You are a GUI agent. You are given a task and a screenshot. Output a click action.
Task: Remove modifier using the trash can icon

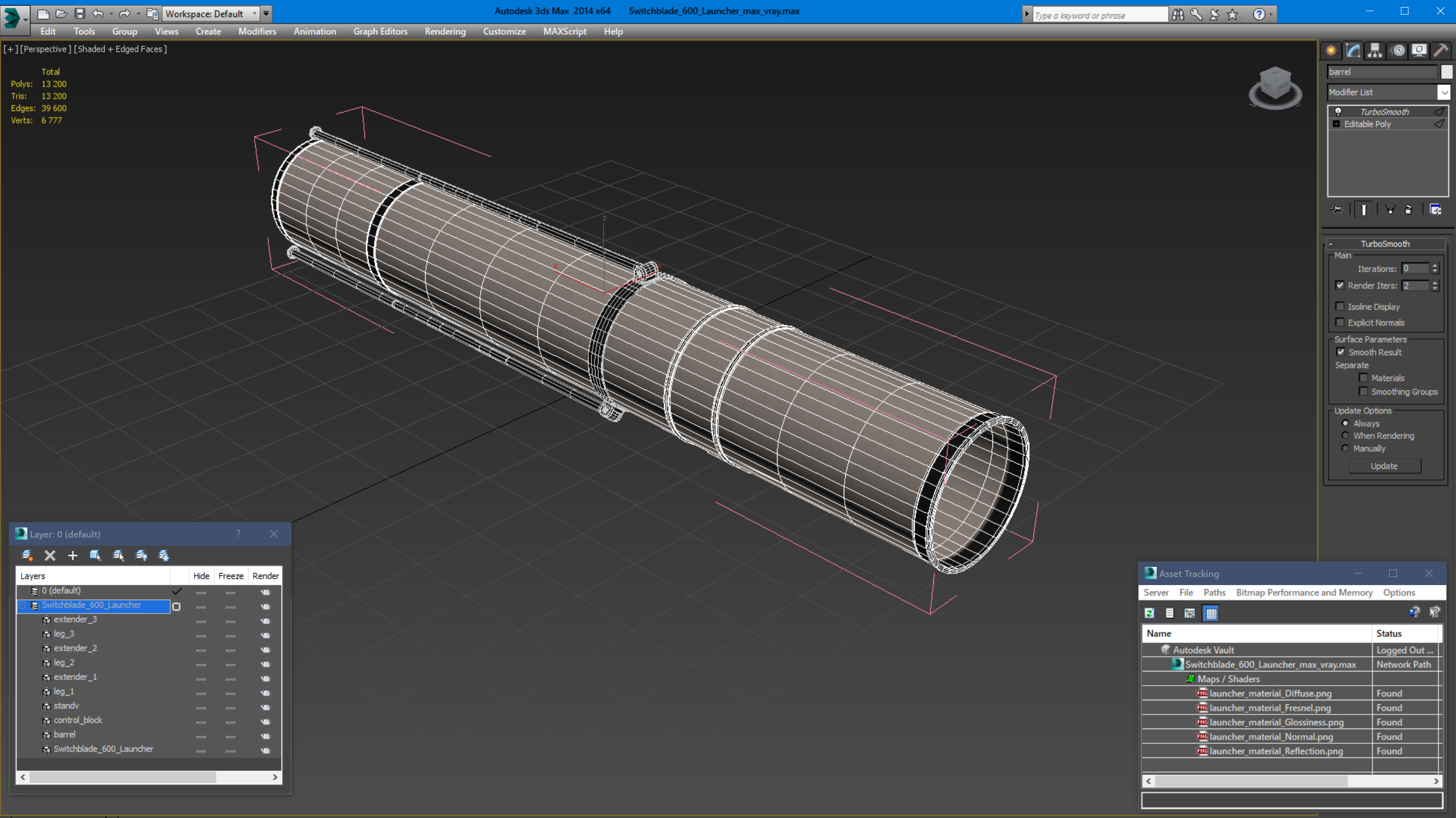(1408, 210)
